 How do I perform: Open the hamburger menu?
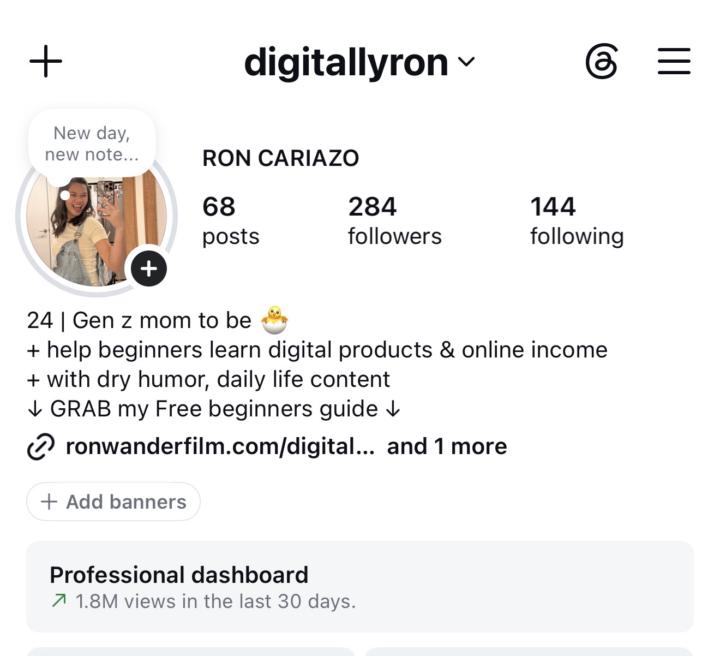[674, 61]
